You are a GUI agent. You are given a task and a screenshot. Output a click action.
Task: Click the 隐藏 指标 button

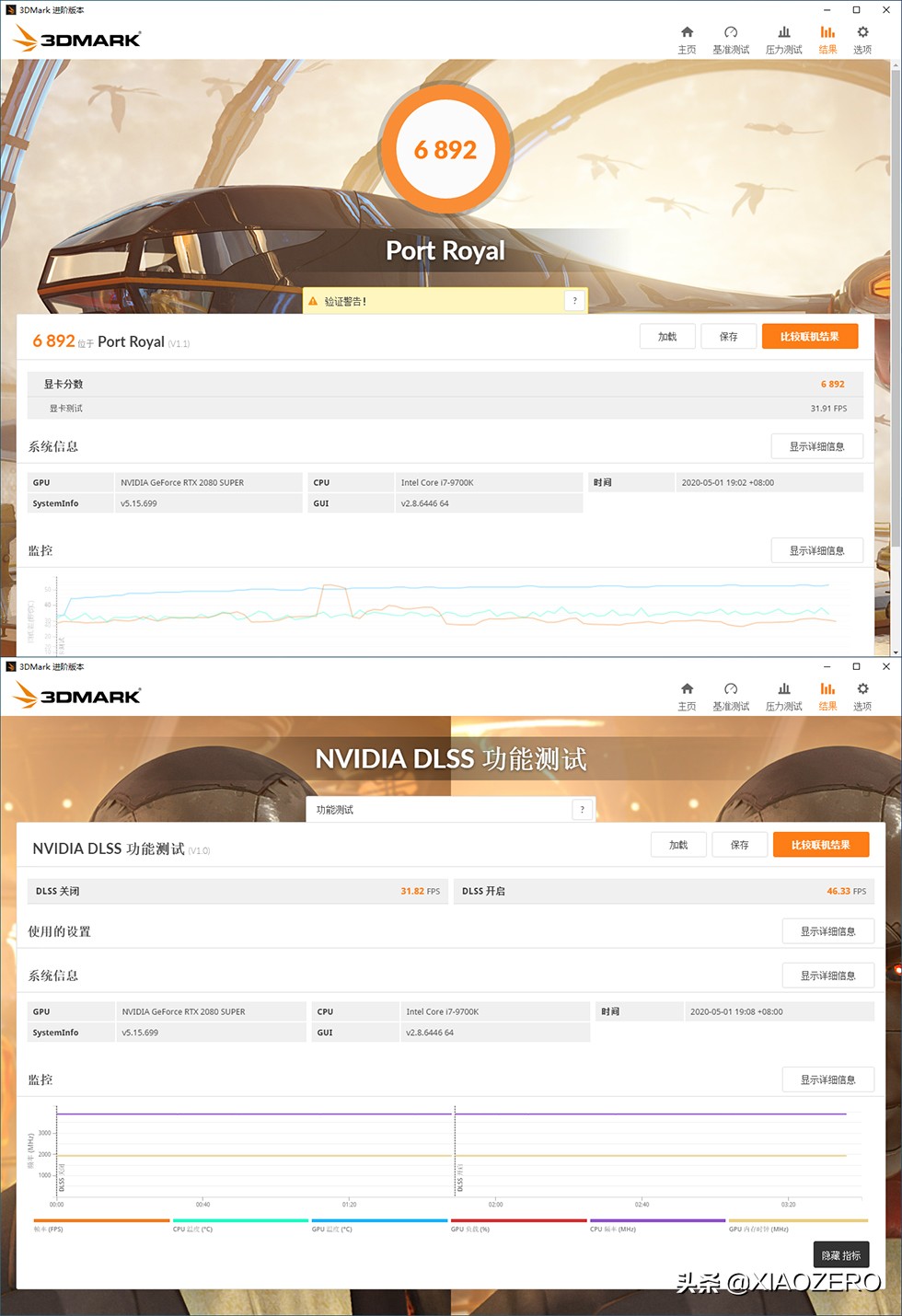(841, 1255)
